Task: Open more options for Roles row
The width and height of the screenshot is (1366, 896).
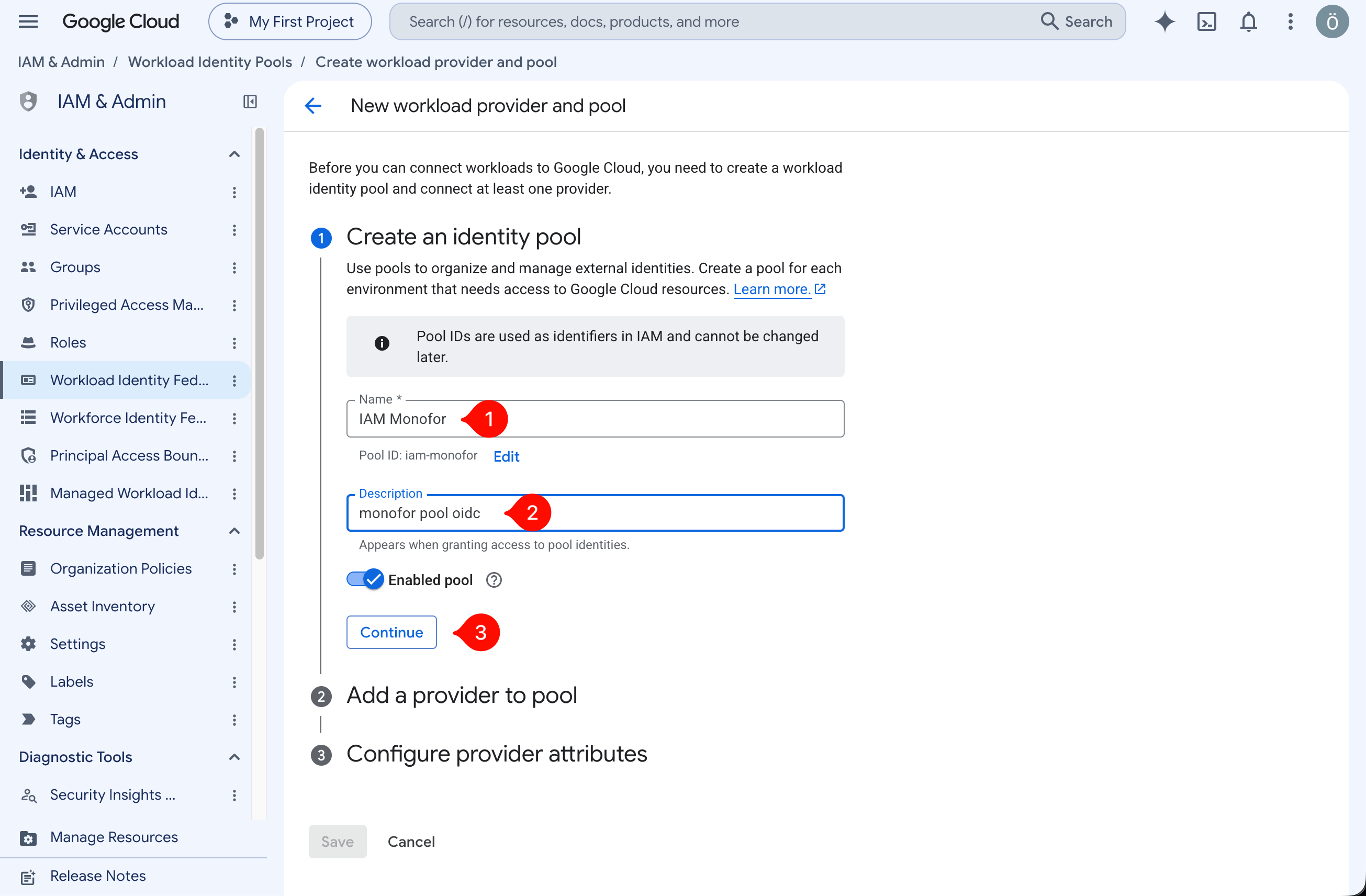Action: 234,343
